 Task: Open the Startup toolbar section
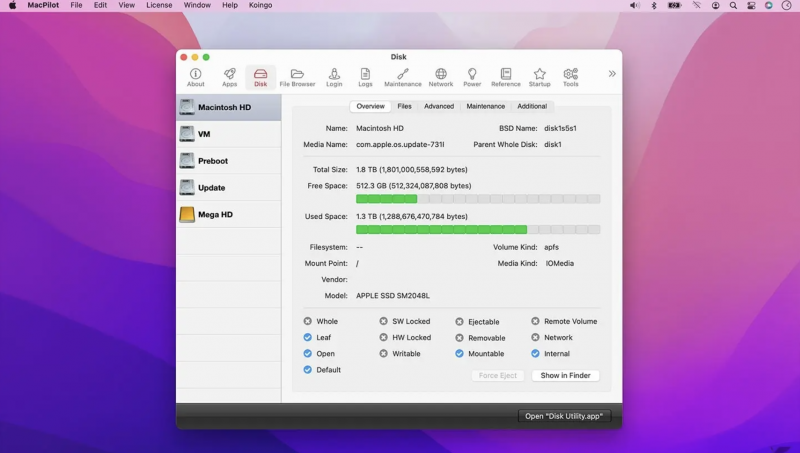pos(539,78)
